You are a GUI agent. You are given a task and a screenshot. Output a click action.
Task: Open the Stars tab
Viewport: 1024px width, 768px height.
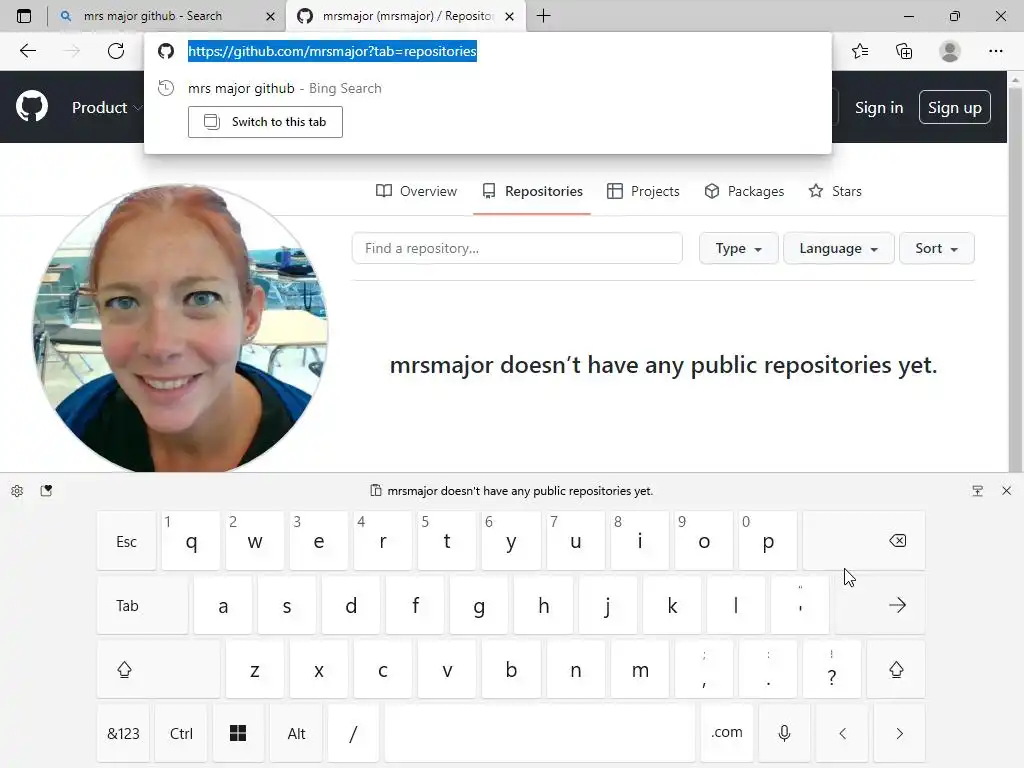click(x=835, y=191)
